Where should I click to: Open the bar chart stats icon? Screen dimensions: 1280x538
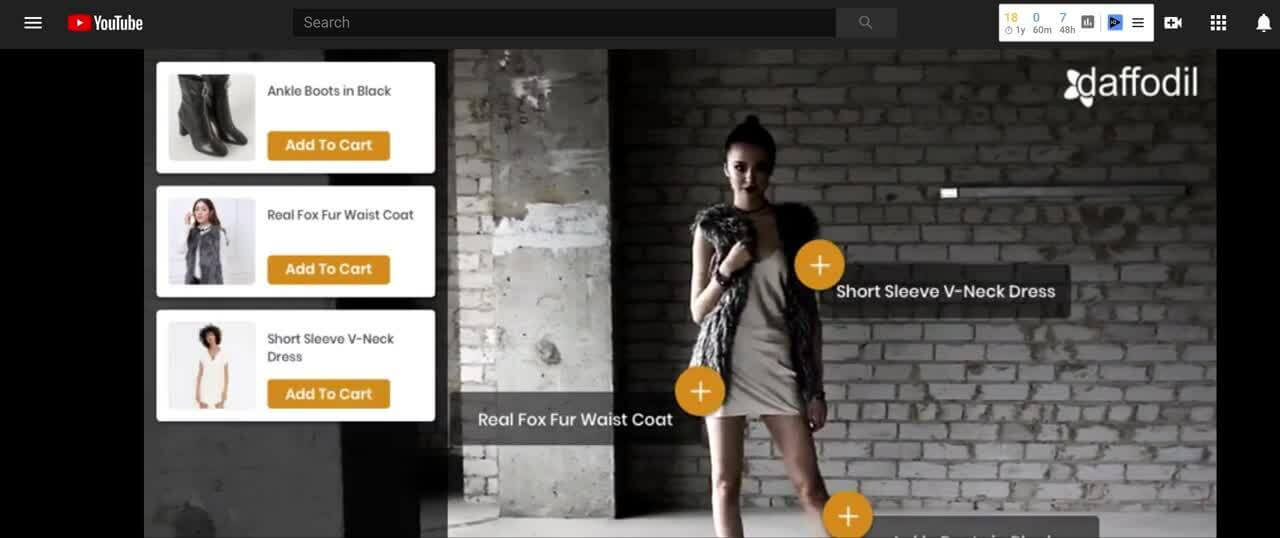1088,22
